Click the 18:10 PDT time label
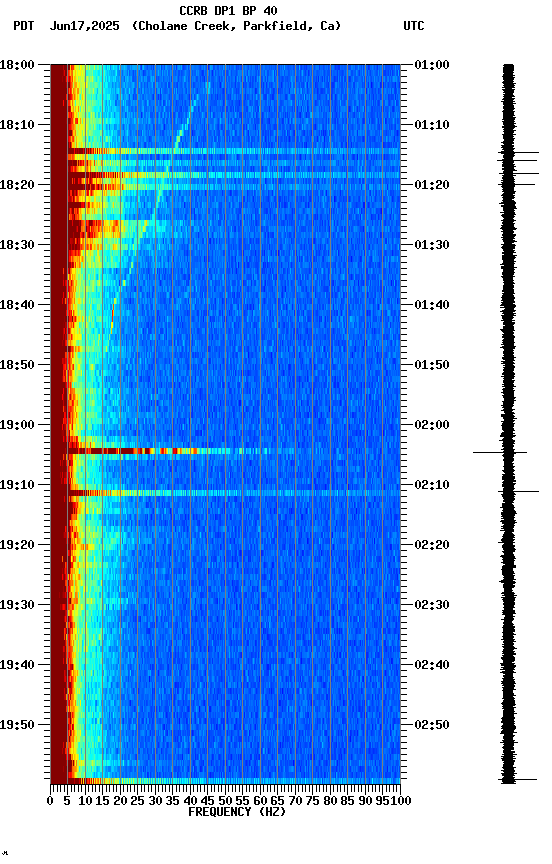552x864 pixels. 17,125
